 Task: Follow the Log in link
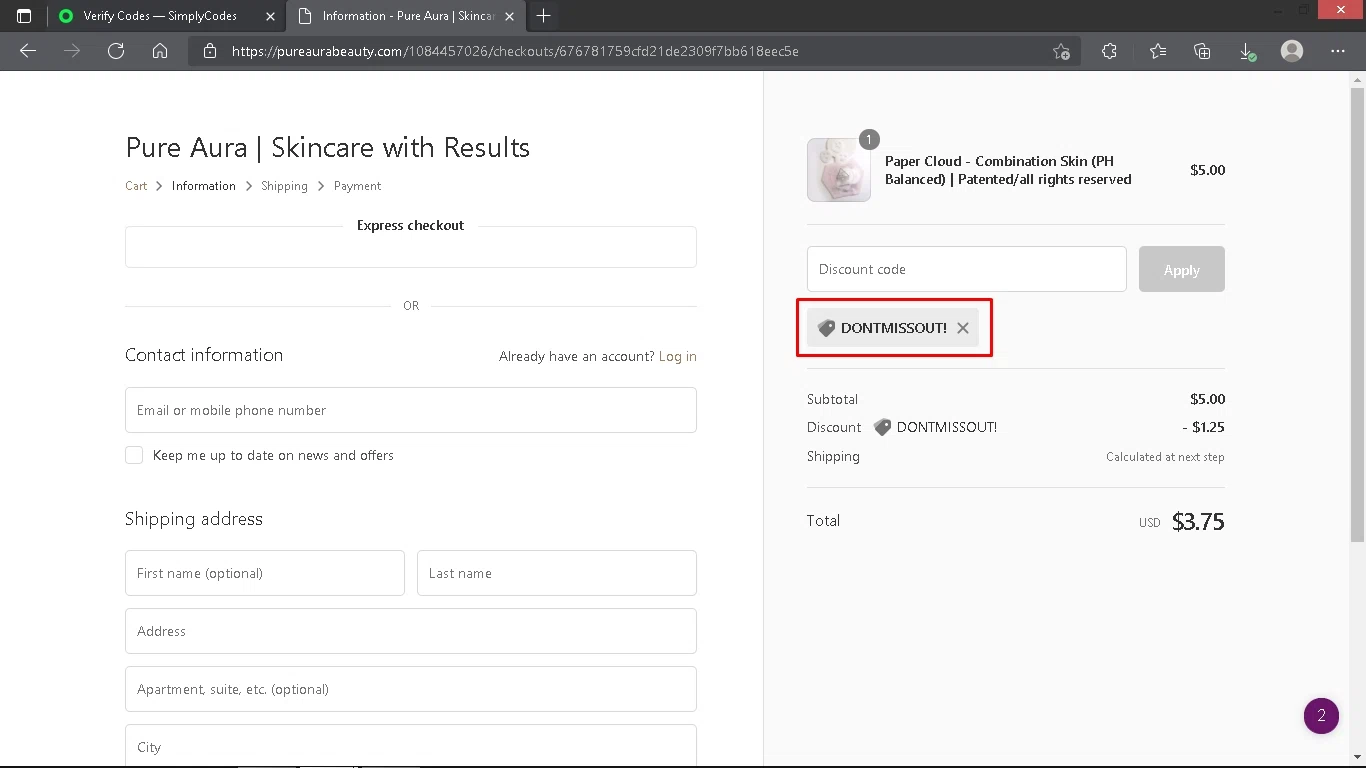coord(678,356)
